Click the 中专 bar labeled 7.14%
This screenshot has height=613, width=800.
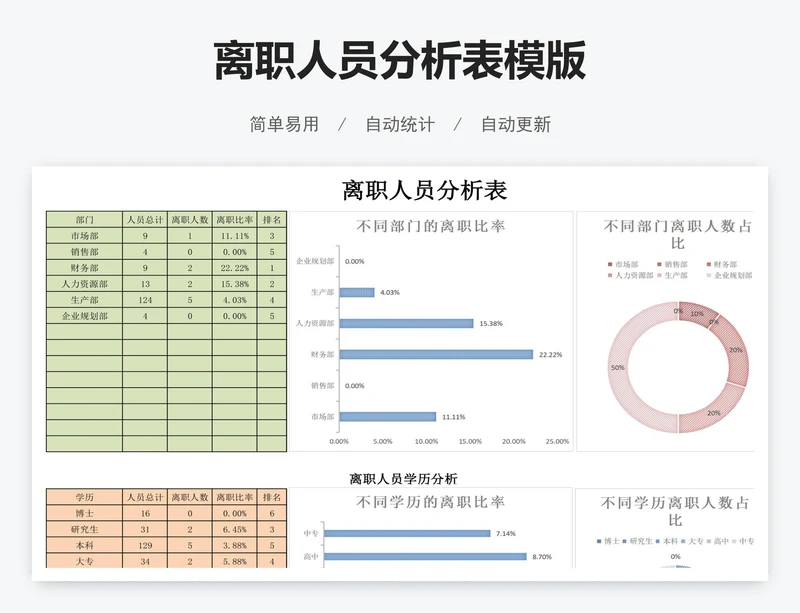click(x=407, y=533)
